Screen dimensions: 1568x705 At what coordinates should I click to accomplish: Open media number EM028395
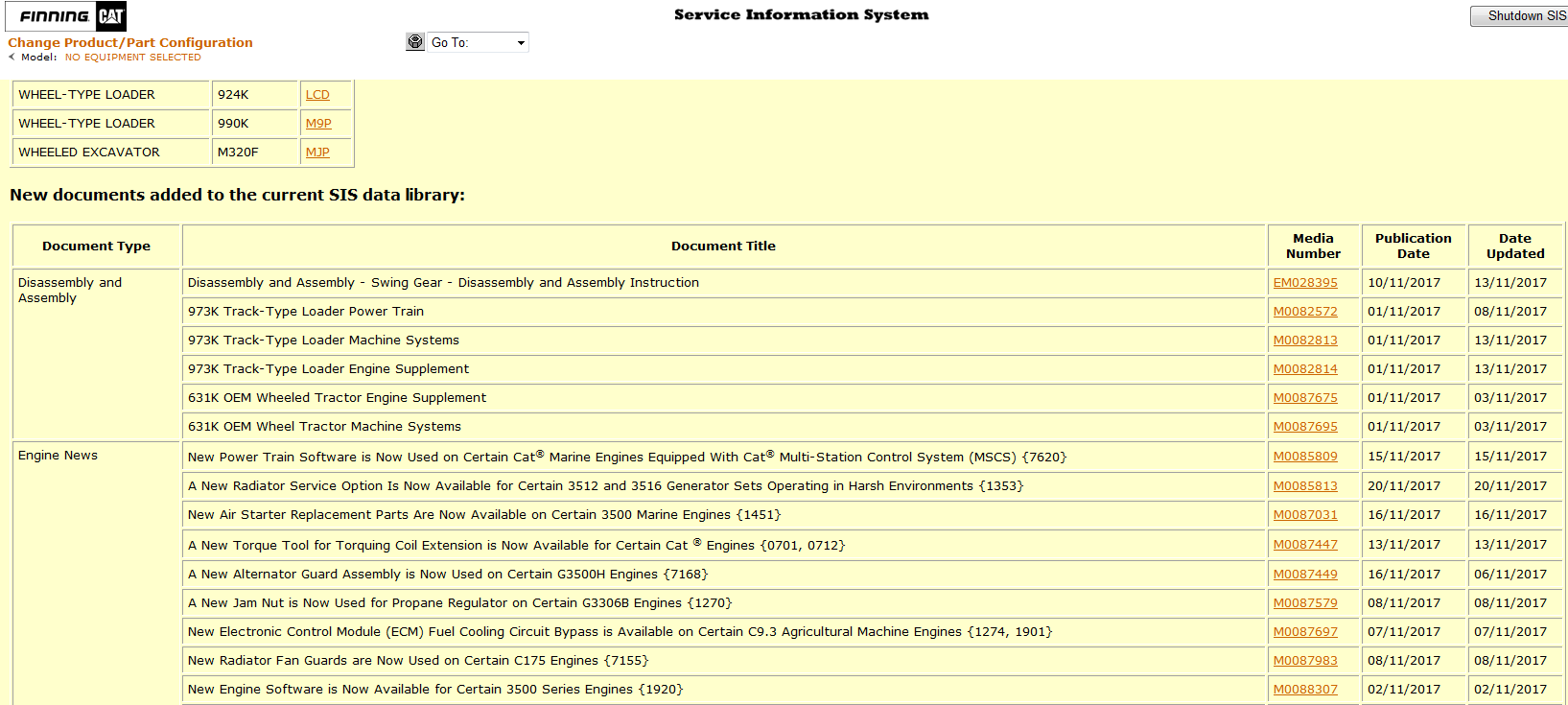tap(1305, 283)
